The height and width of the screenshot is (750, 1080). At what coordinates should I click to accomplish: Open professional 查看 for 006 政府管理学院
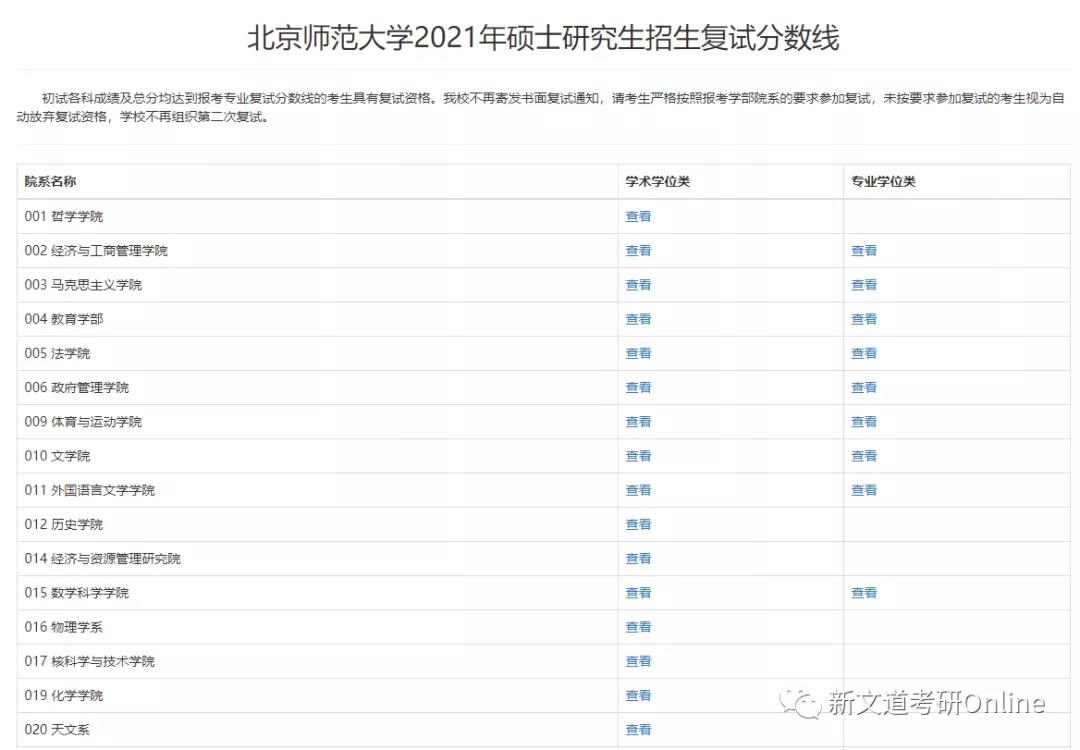[863, 387]
